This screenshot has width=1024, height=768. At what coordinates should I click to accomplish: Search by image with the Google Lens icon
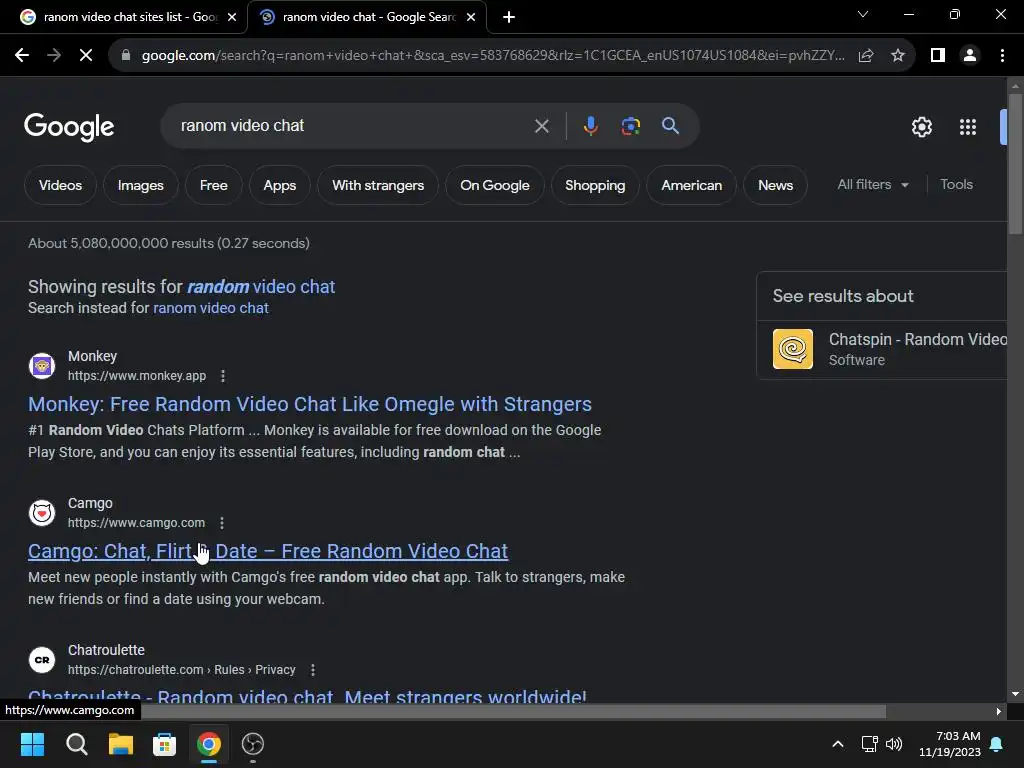630,126
